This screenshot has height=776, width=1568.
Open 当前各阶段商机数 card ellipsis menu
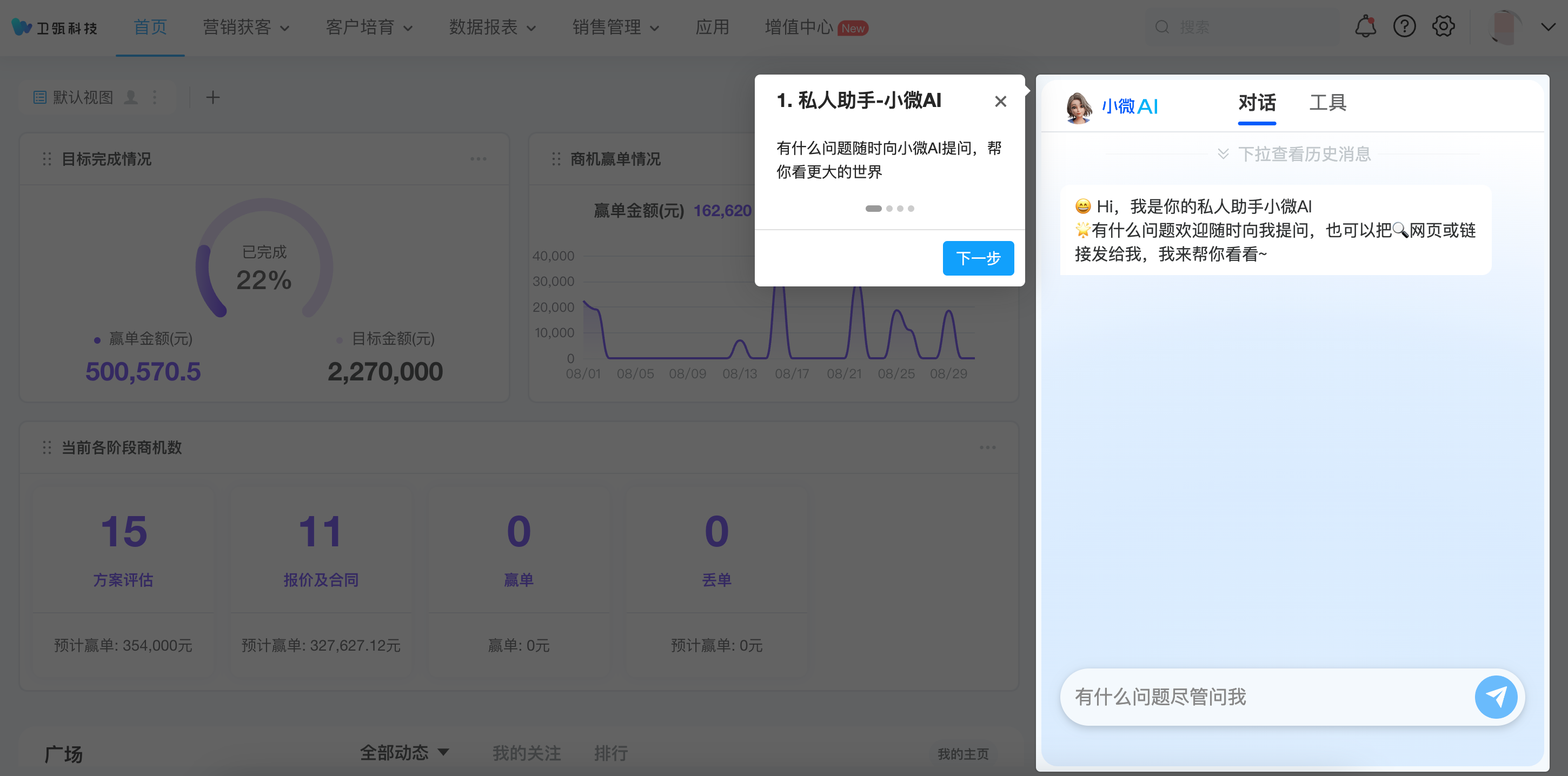[x=987, y=447]
